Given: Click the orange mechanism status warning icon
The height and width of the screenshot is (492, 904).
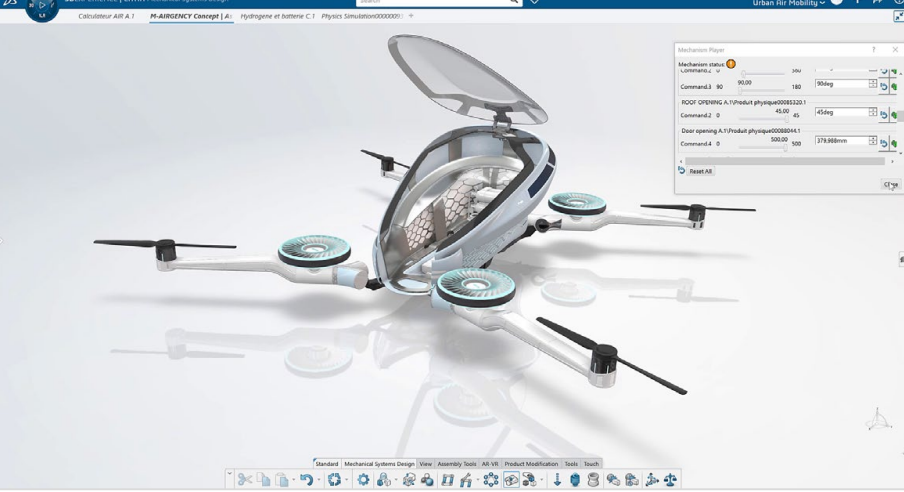Looking at the screenshot, I should click(x=731, y=64).
